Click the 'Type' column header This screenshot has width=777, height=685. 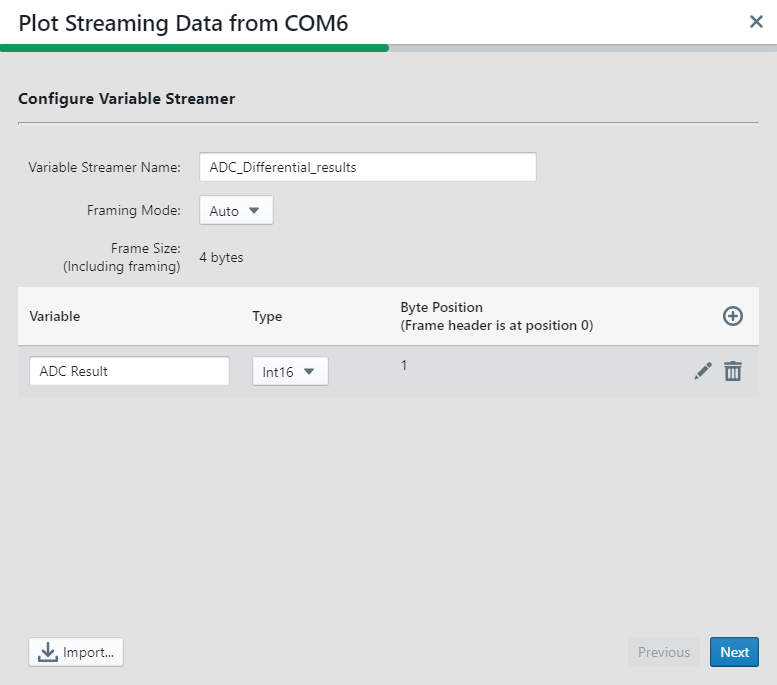(x=267, y=316)
